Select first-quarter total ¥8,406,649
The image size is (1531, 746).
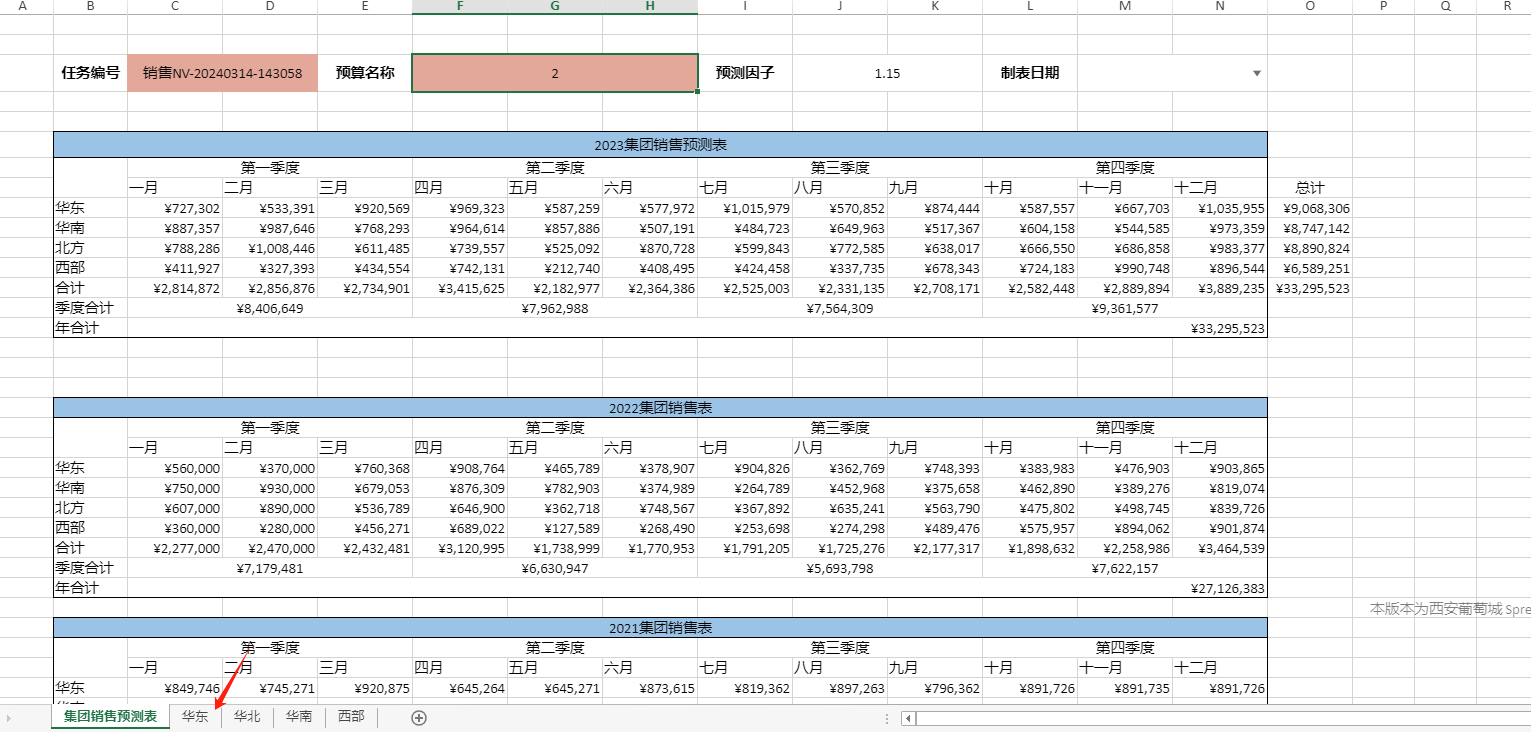[x=270, y=309]
